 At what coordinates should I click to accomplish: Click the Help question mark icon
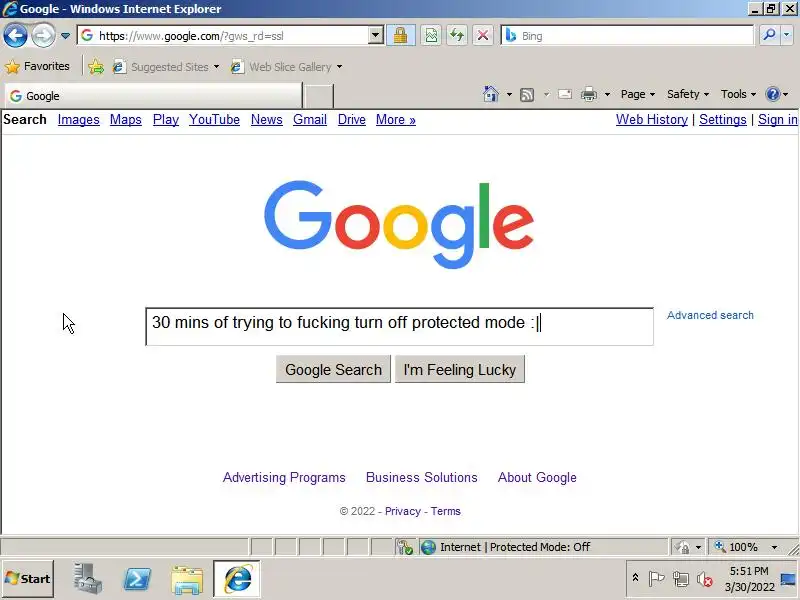[772, 94]
